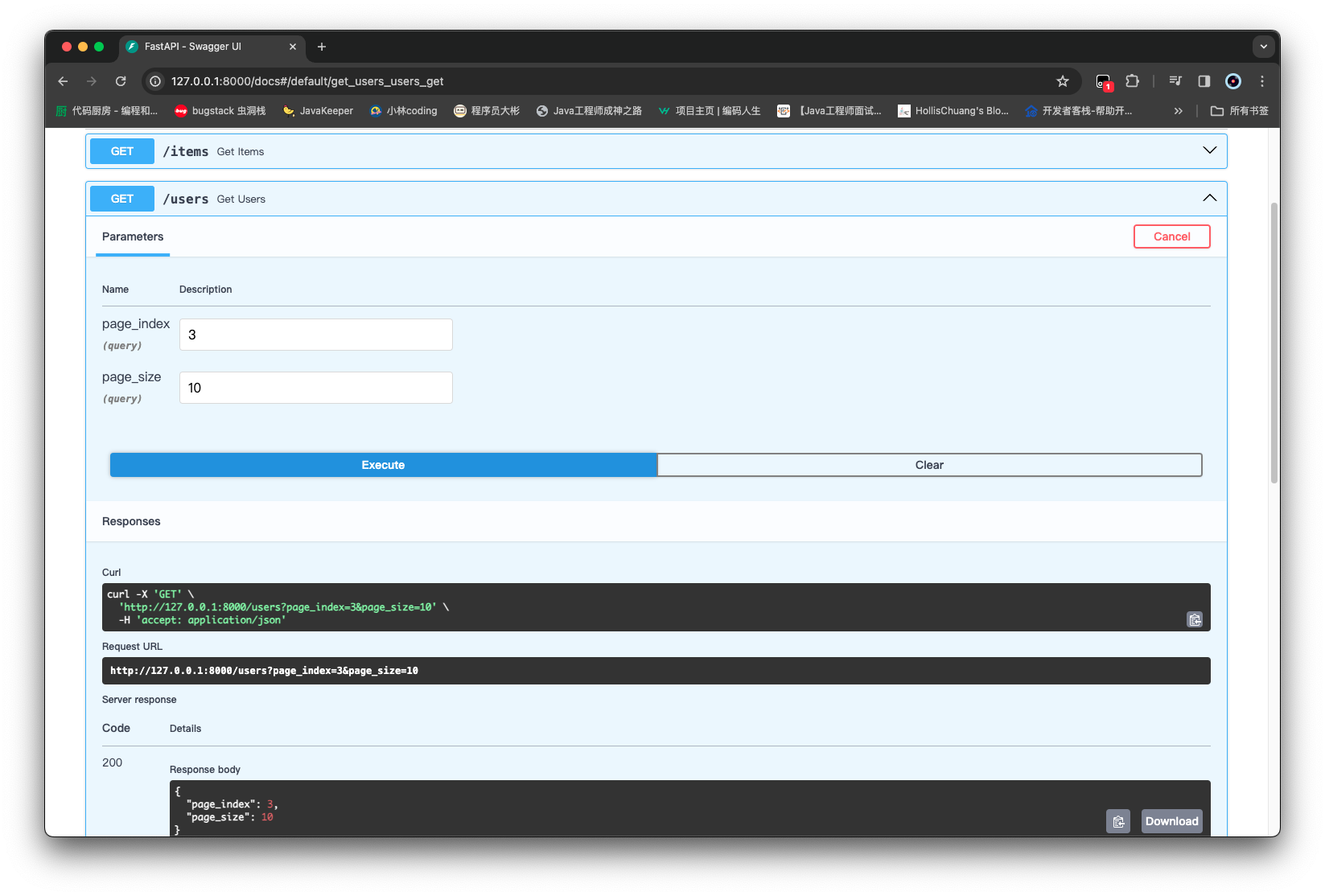Image resolution: width=1325 pixels, height=896 pixels.
Task: Open the 程序员大彬 bookmark
Action: (x=487, y=111)
